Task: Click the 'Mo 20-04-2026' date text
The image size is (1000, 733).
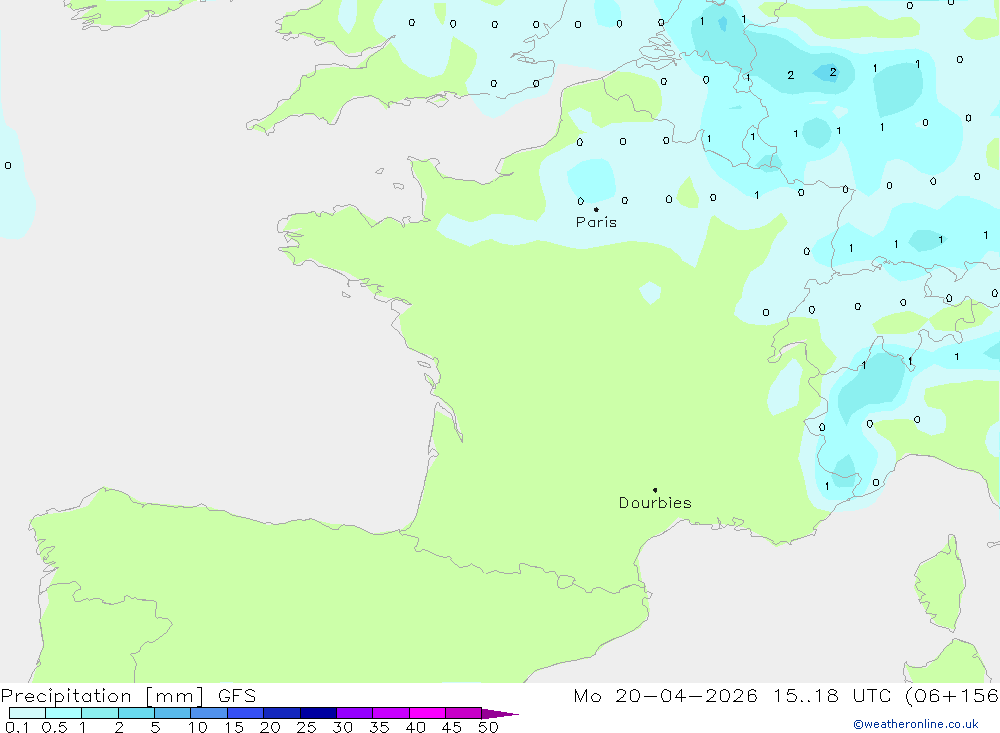Action: point(665,695)
